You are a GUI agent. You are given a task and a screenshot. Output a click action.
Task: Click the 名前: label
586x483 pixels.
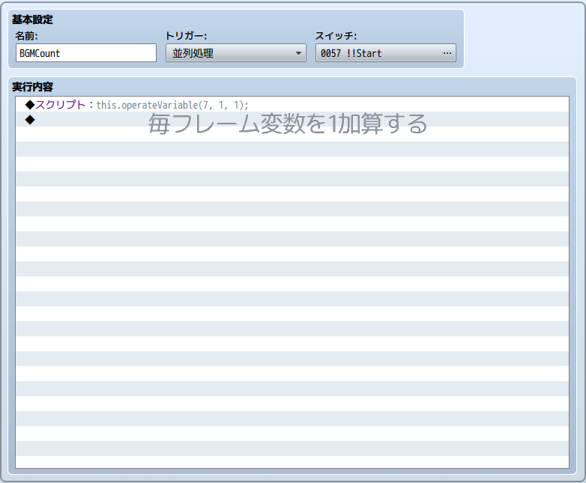point(26,36)
